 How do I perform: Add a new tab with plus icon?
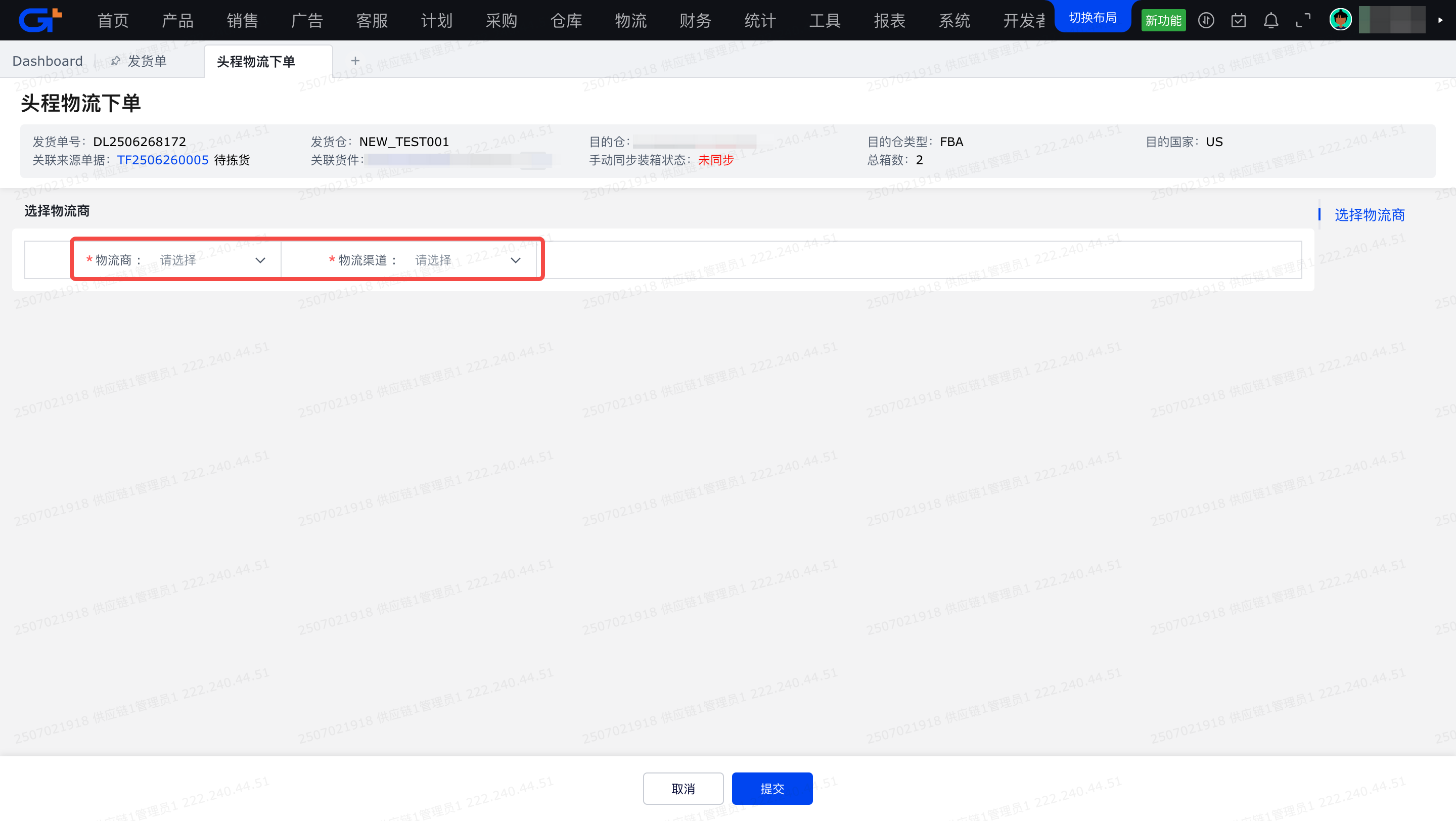355,61
